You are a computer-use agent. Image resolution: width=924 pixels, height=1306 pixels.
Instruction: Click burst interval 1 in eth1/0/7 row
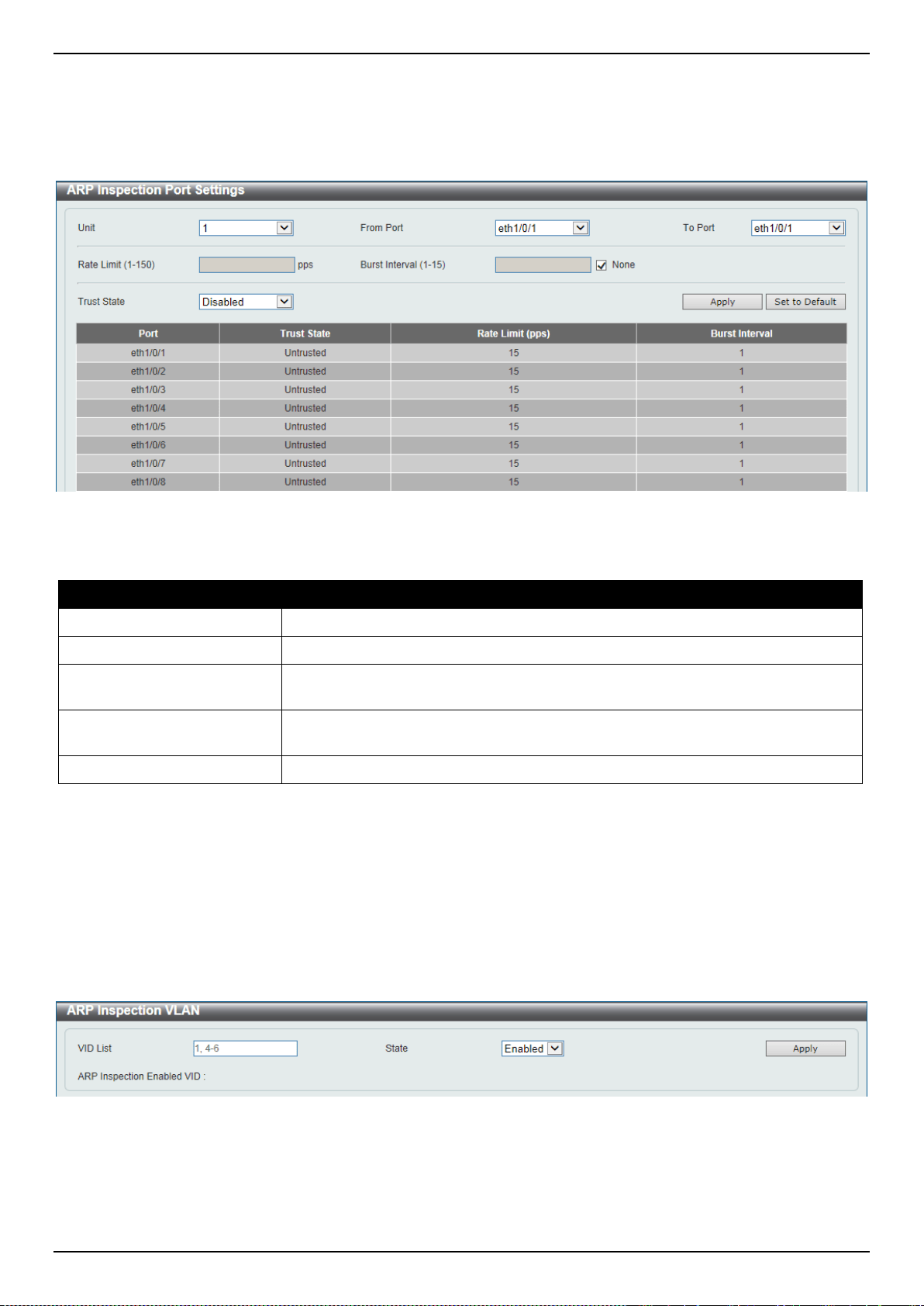click(742, 464)
